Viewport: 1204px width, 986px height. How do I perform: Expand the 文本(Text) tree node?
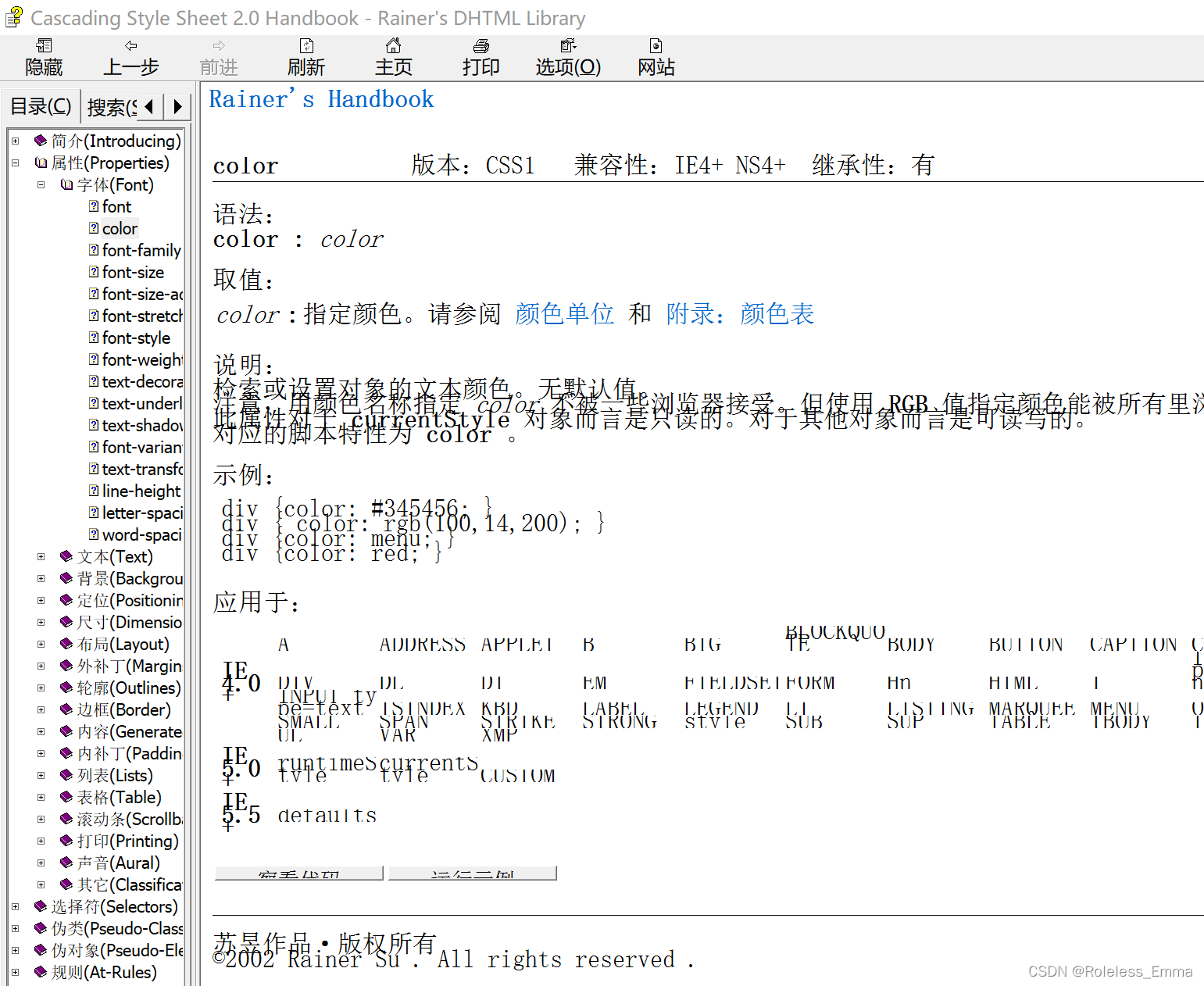[x=41, y=557]
